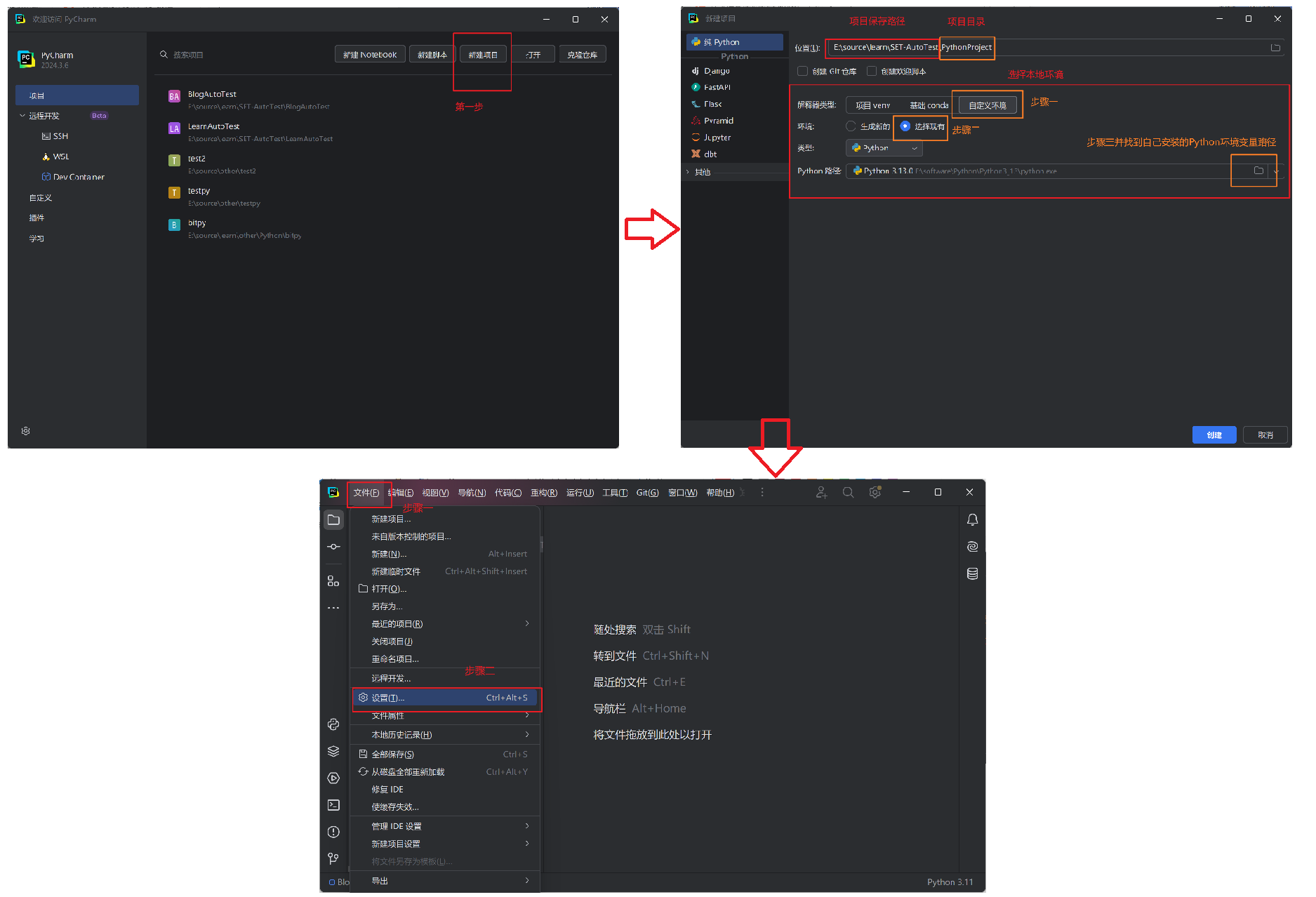Show more tool windows via three-dot icon
This screenshot has height=897, width=1316.
click(333, 608)
